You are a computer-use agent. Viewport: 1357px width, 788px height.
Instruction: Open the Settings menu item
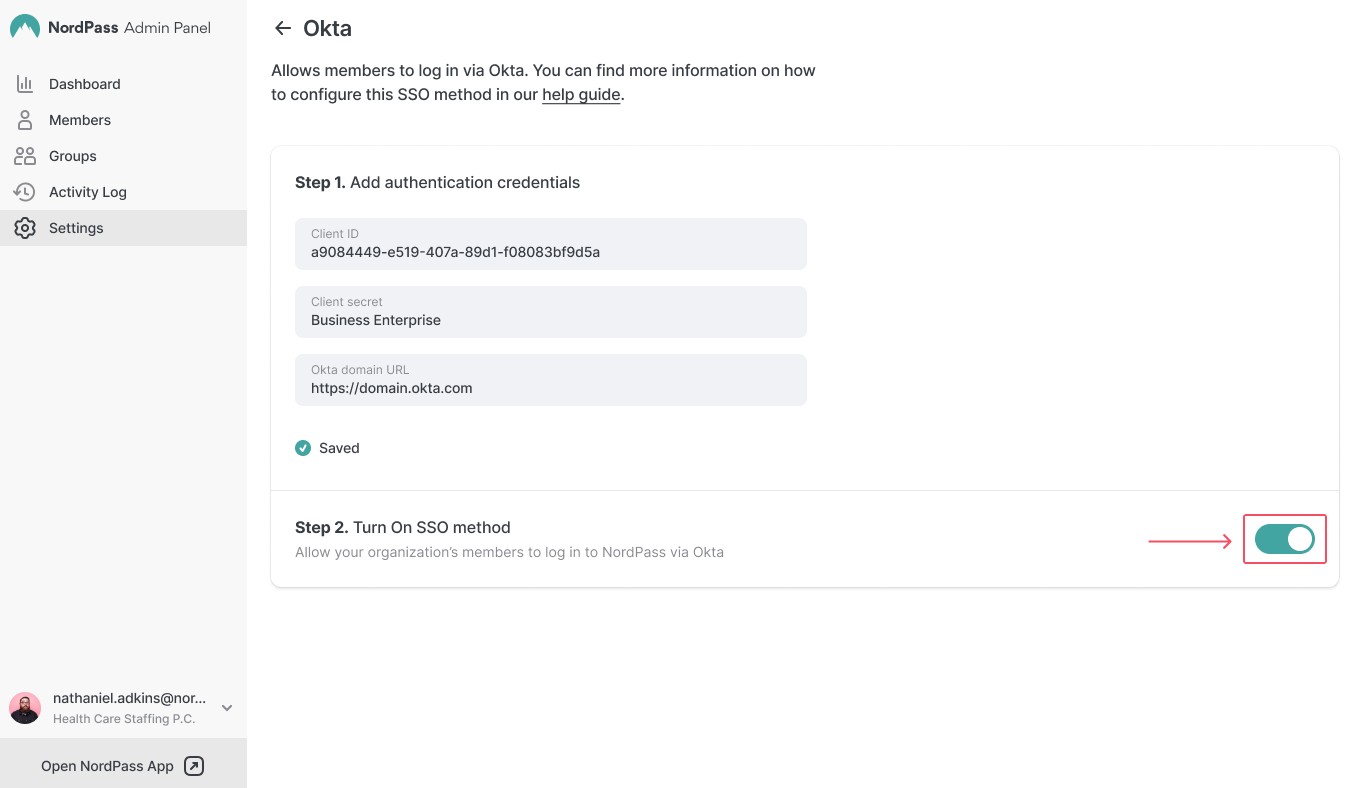point(123,228)
